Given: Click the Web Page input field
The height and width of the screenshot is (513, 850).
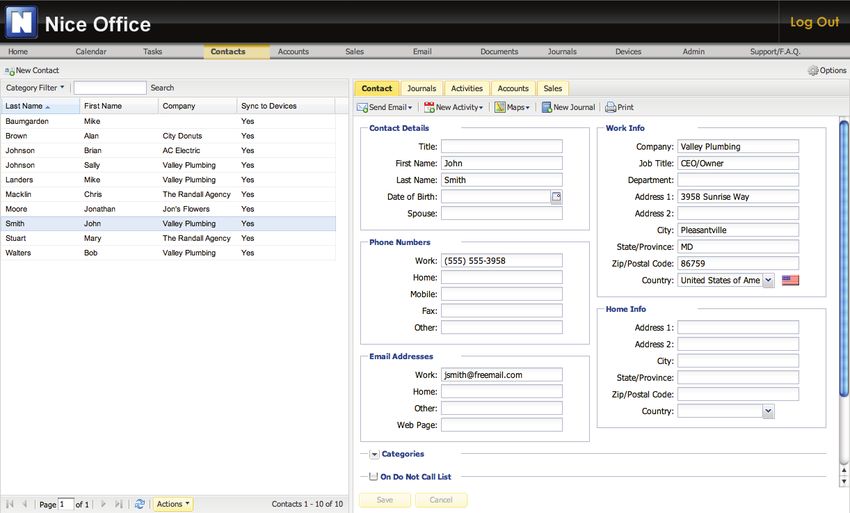Looking at the screenshot, I should click(x=501, y=425).
